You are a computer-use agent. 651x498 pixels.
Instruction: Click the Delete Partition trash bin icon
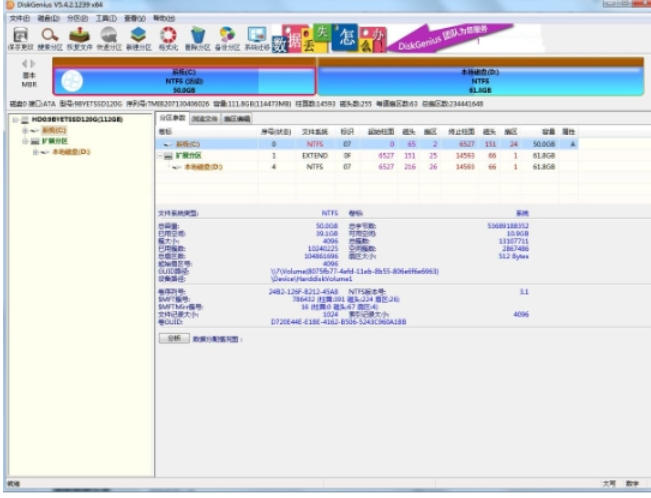[198, 38]
